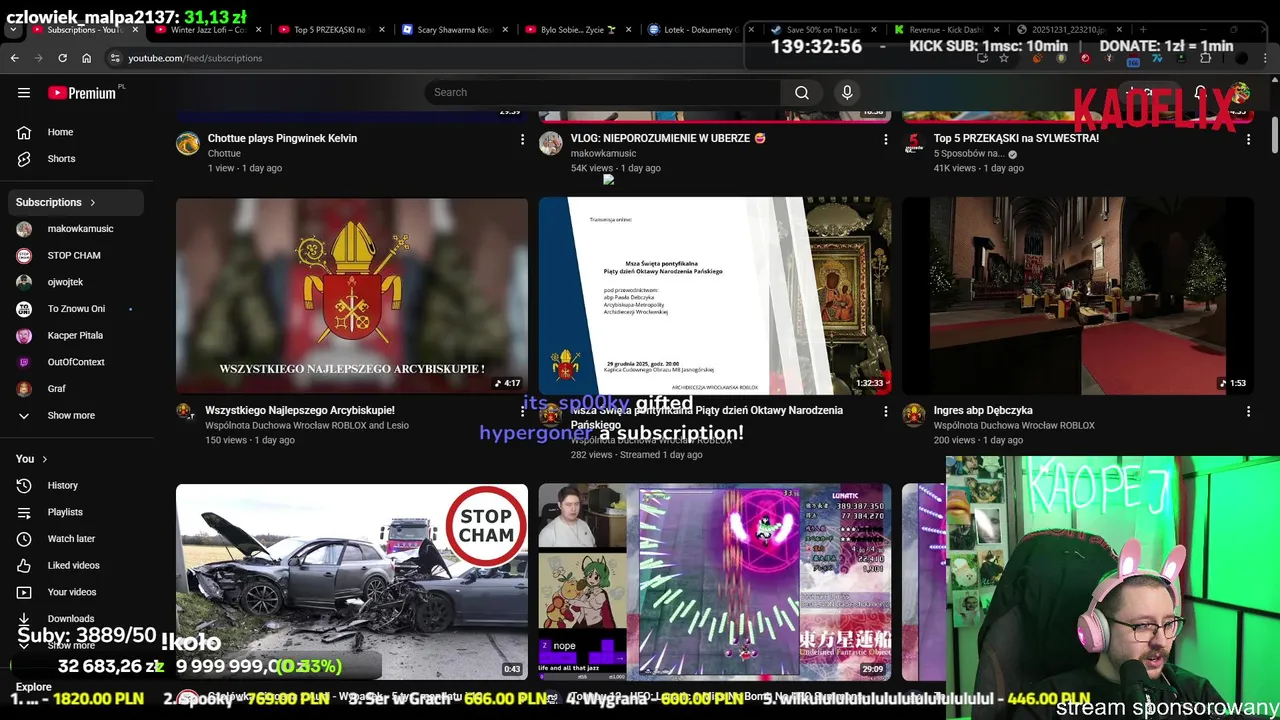Screen dimensions: 1280x720
Task: Switch to Top 5 PRZEKĄSKI tab
Action: (x=329, y=30)
